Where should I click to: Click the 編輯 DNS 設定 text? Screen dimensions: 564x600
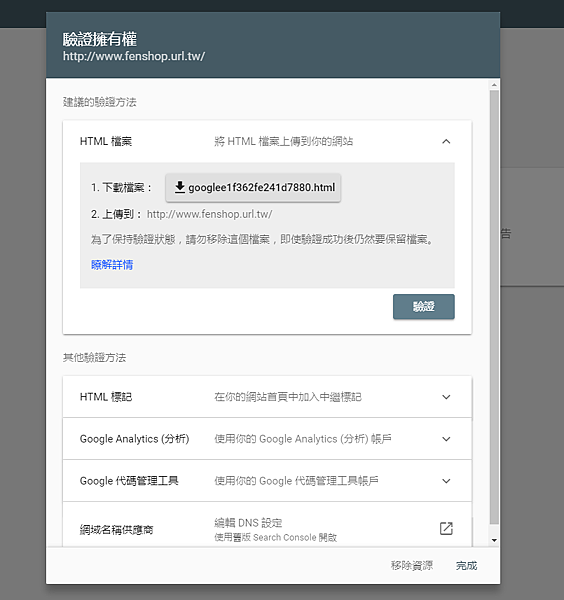click(248, 523)
